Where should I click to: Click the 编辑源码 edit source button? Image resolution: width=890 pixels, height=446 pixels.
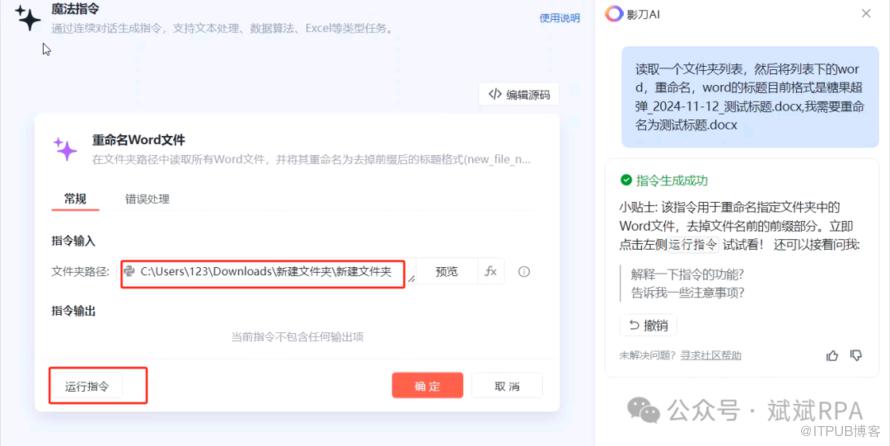coord(519,95)
